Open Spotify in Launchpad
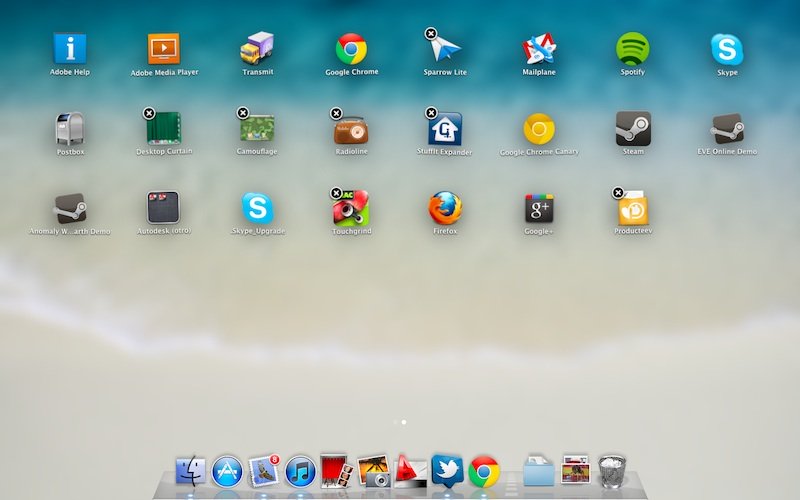Viewport: 800px width, 500px height. 632,48
